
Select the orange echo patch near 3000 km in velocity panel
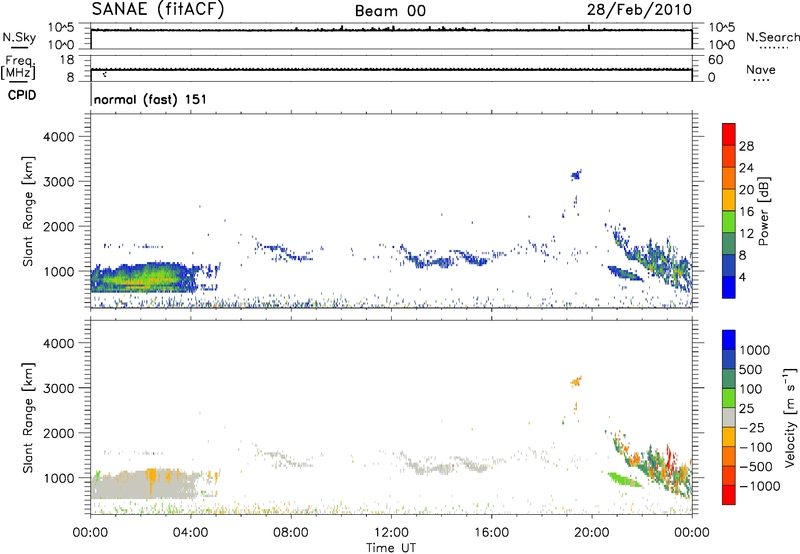coord(576,381)
